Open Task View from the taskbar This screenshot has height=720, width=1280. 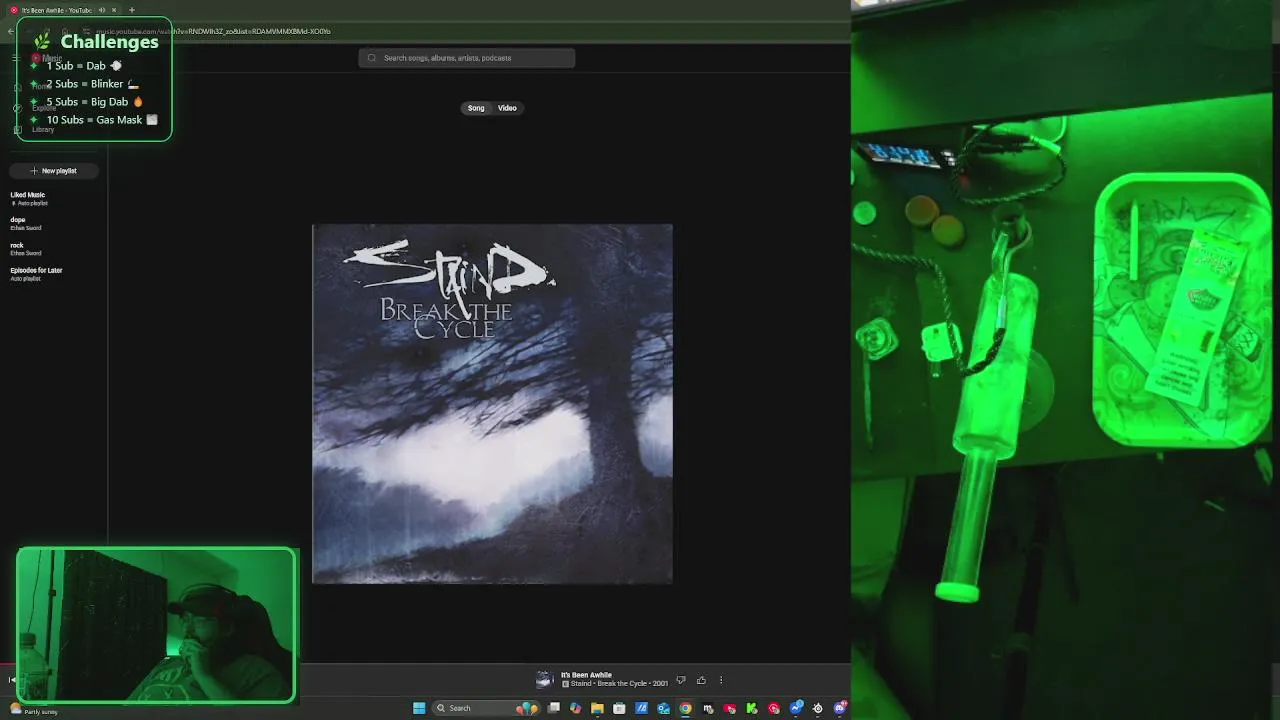tap(553, 708)
